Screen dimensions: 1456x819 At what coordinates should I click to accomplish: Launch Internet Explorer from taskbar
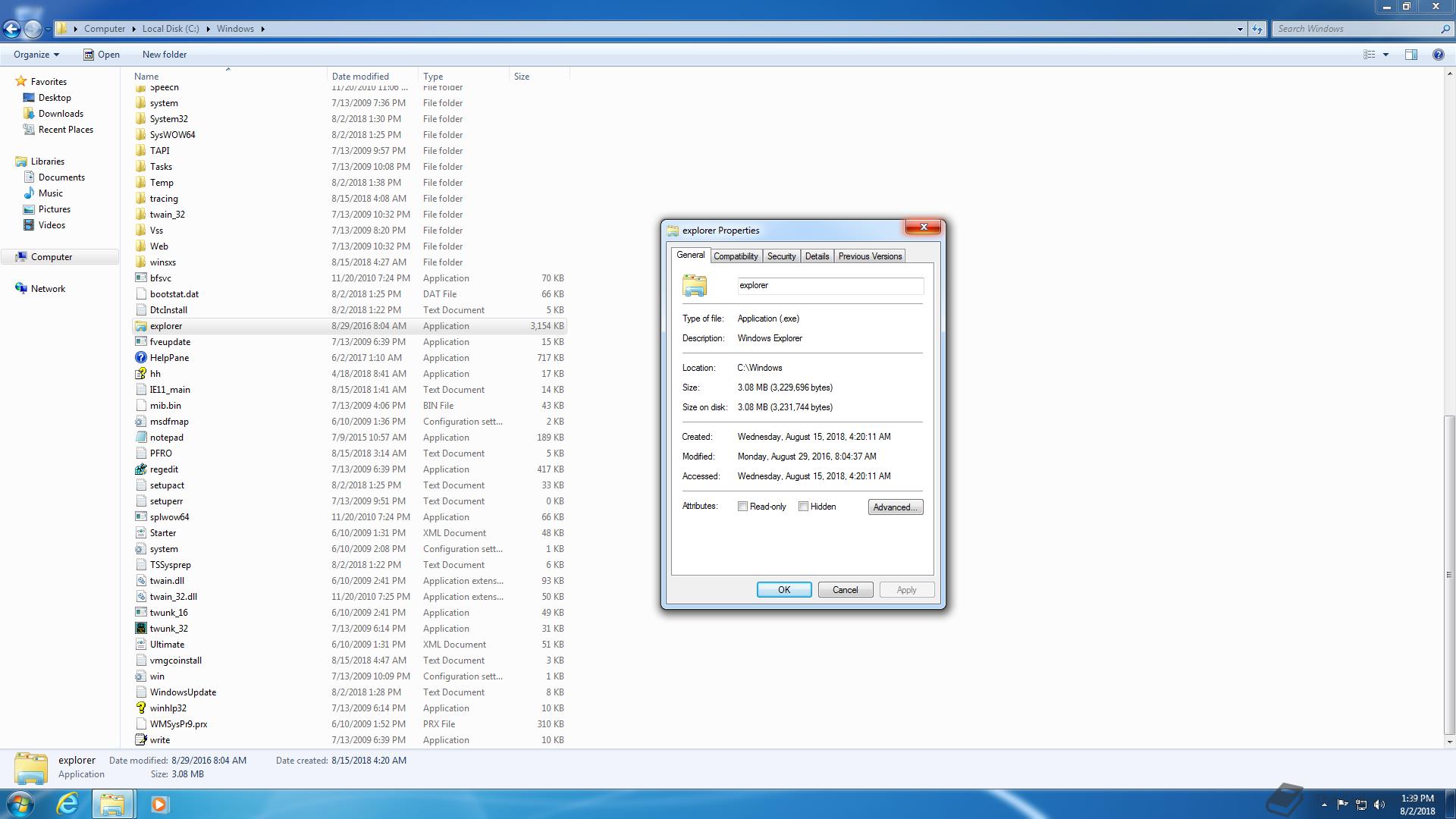tap(67, 804)
